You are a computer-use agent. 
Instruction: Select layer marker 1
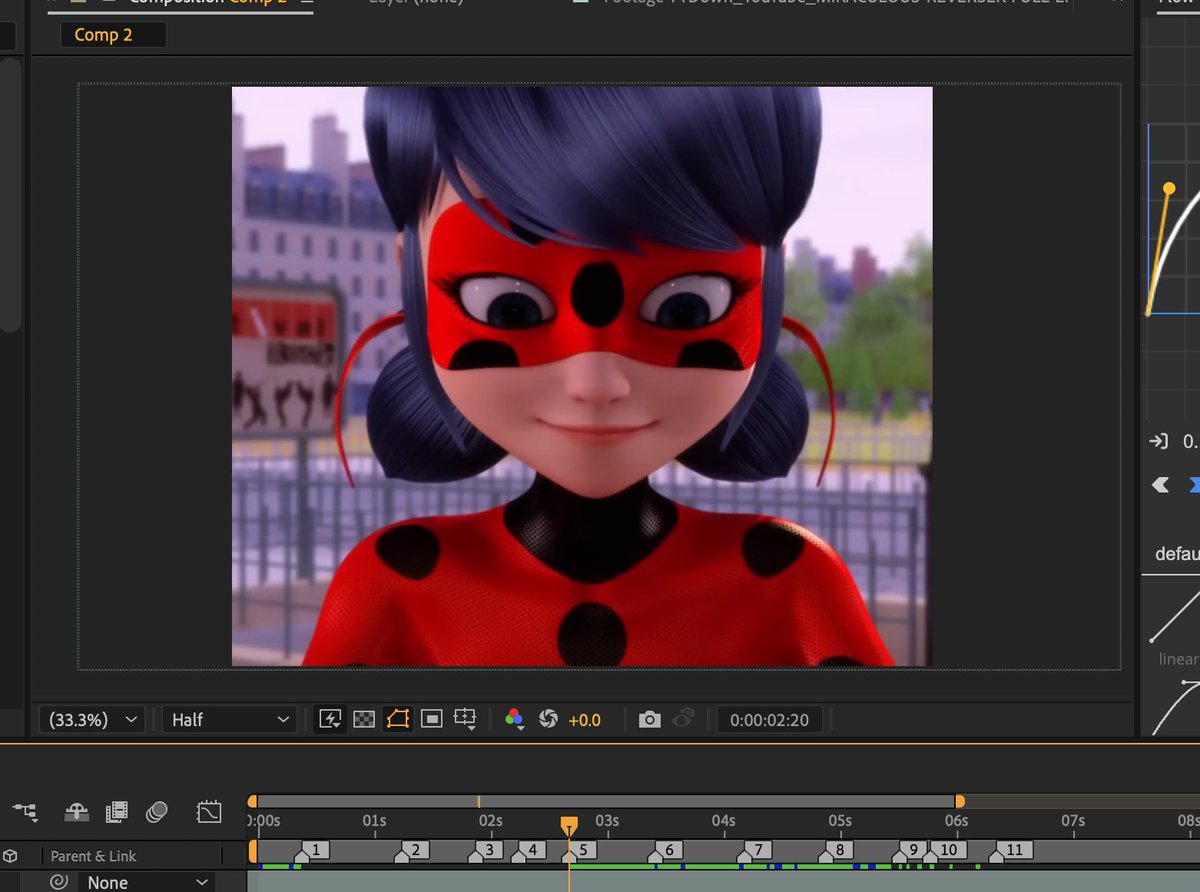pos(314,850)
